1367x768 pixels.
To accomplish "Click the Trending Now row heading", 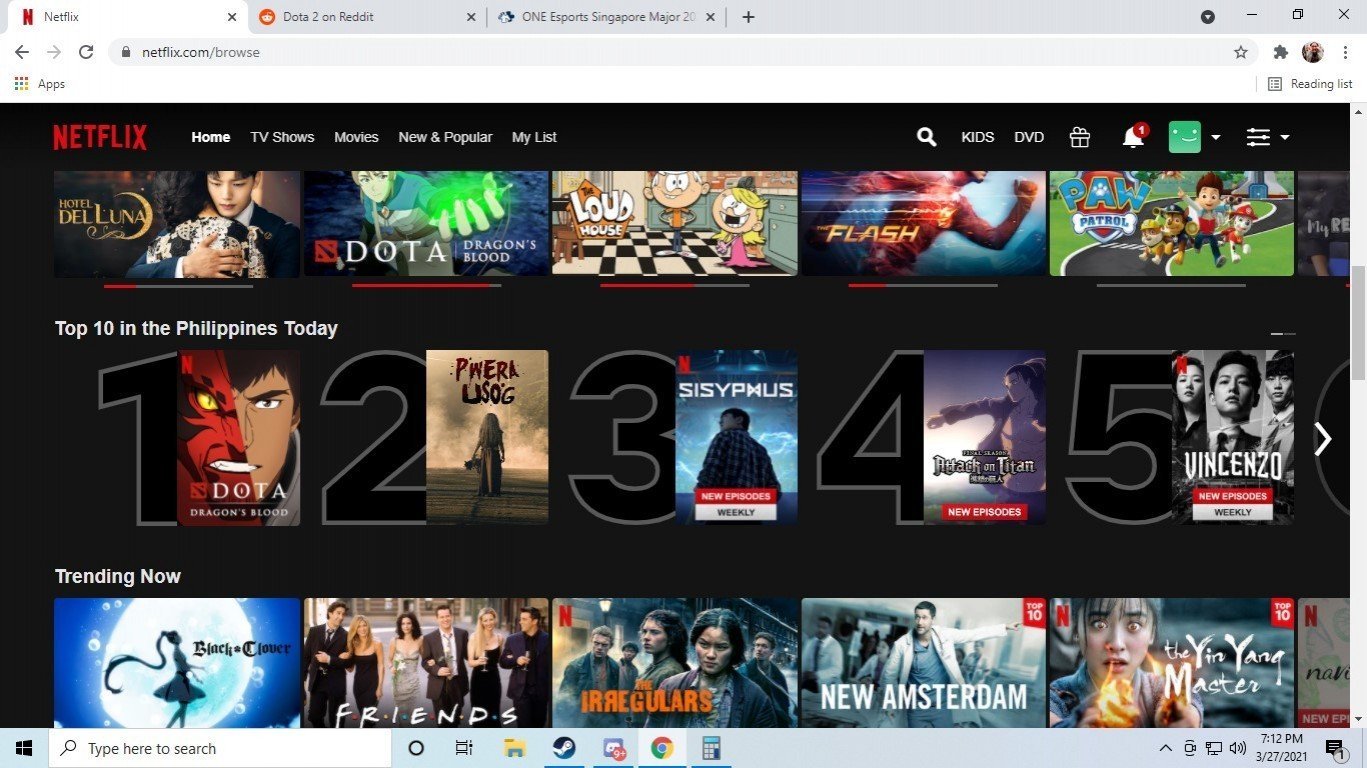I will (118, 576).
